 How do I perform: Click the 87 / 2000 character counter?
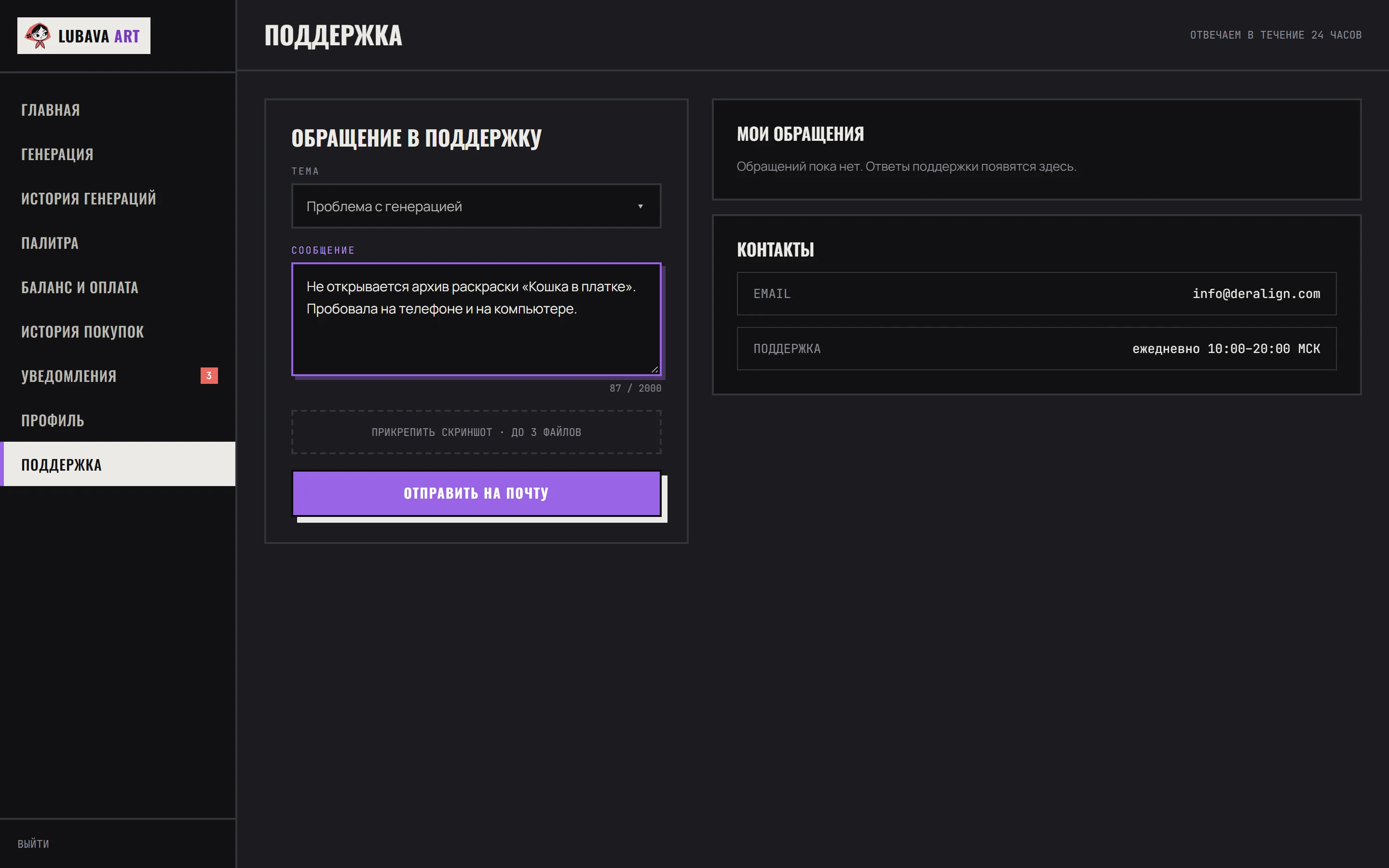click(x=635, y=388)
